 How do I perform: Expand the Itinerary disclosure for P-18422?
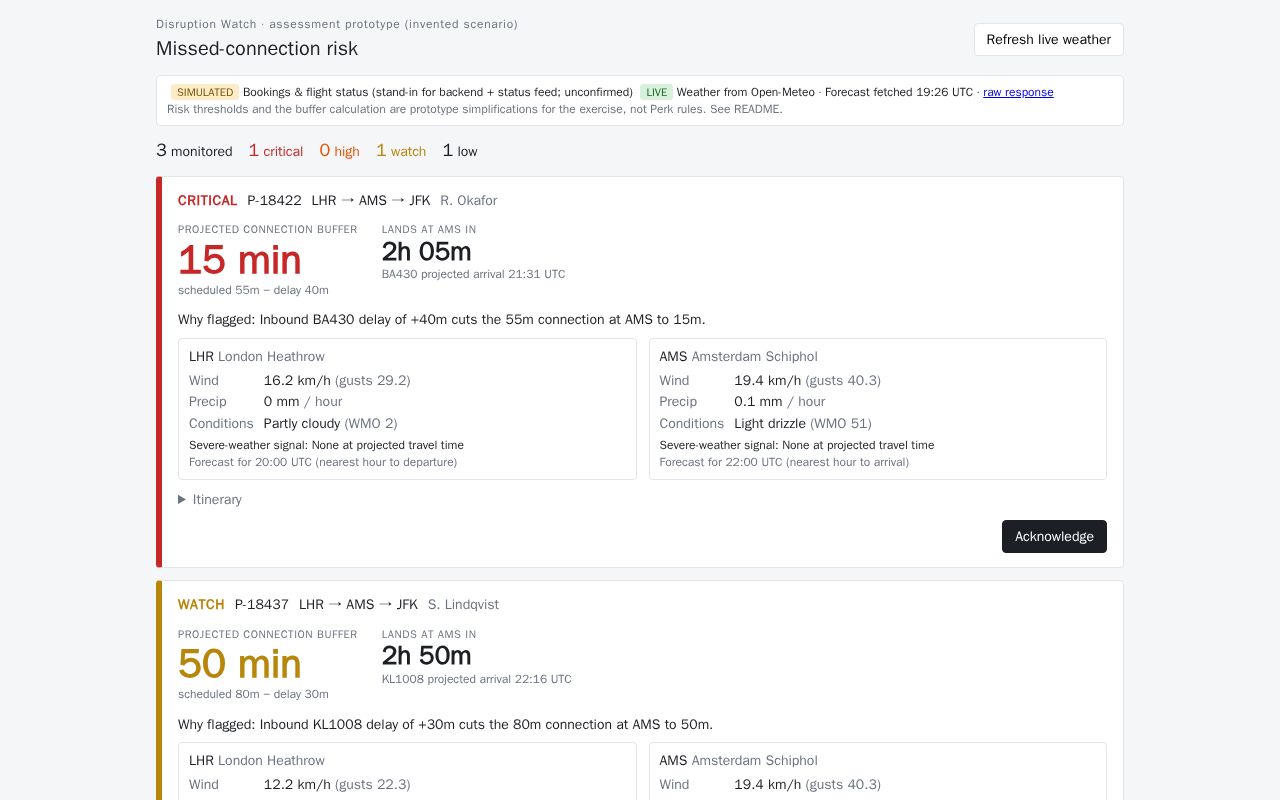pyautogui.click(x=210, y=500)
